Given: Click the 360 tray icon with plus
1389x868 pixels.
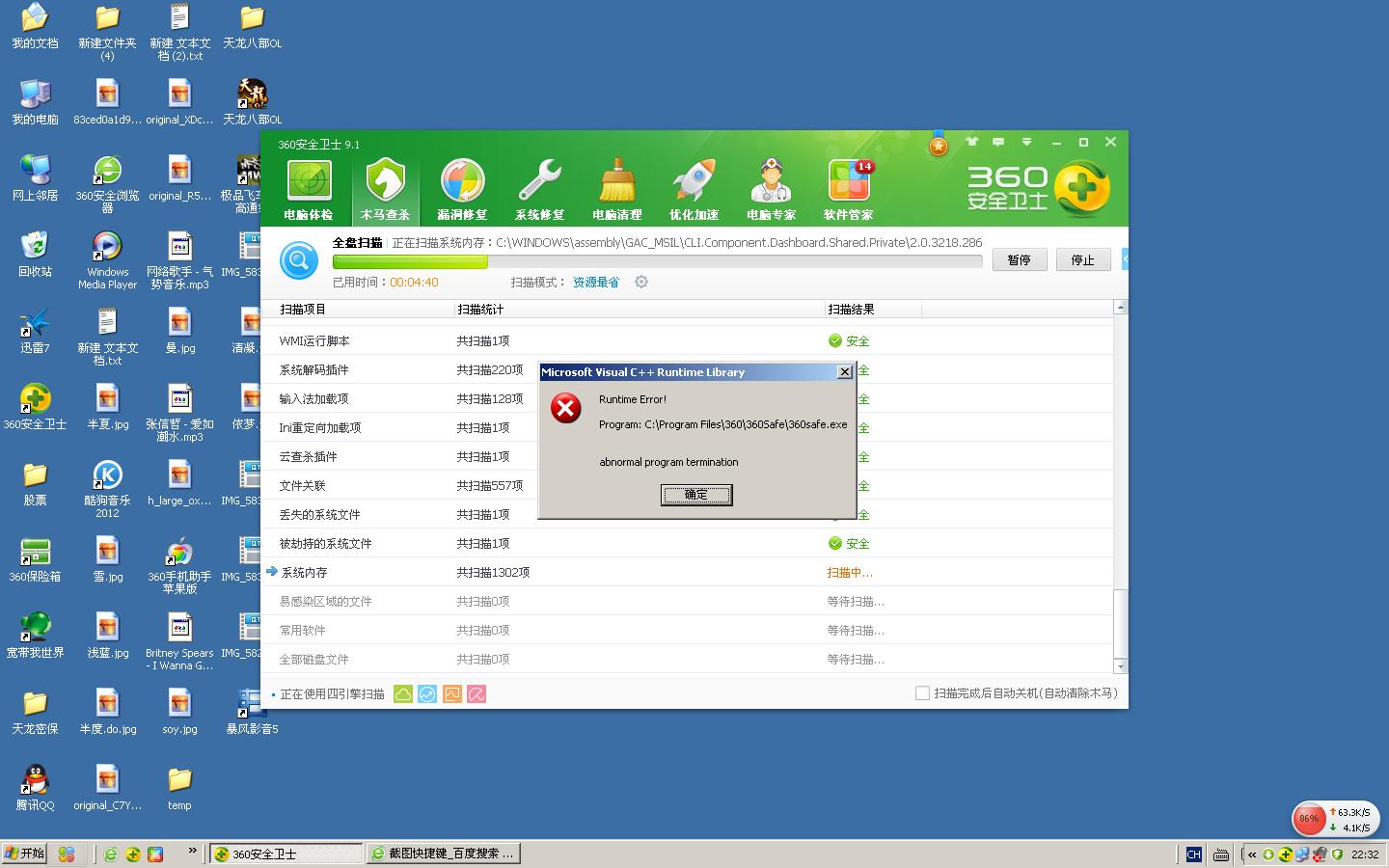Looking at the screenshot, I should (x=1286, y=854).
